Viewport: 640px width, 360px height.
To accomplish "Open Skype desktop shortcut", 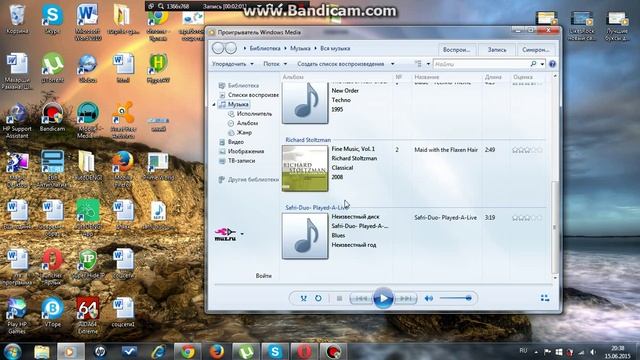I will coord(52,20).
